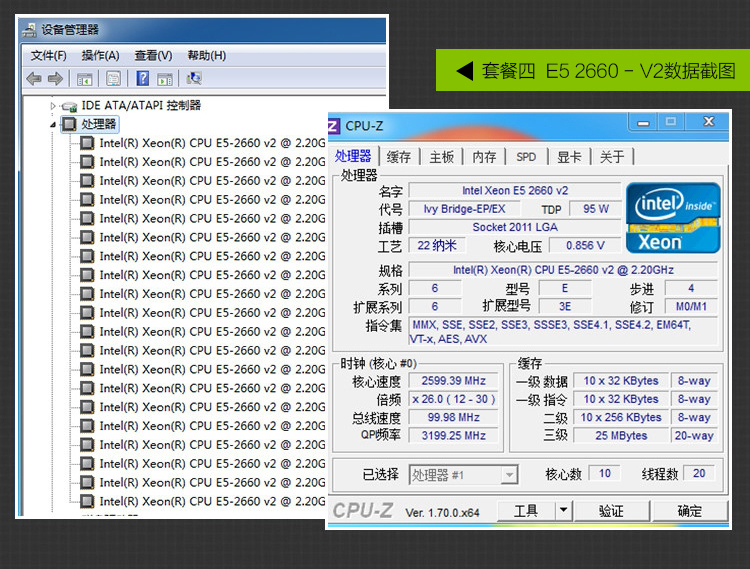Click the 工艺 value 22 纳米
Screen dimensions: 750x569
click(437, 246)
